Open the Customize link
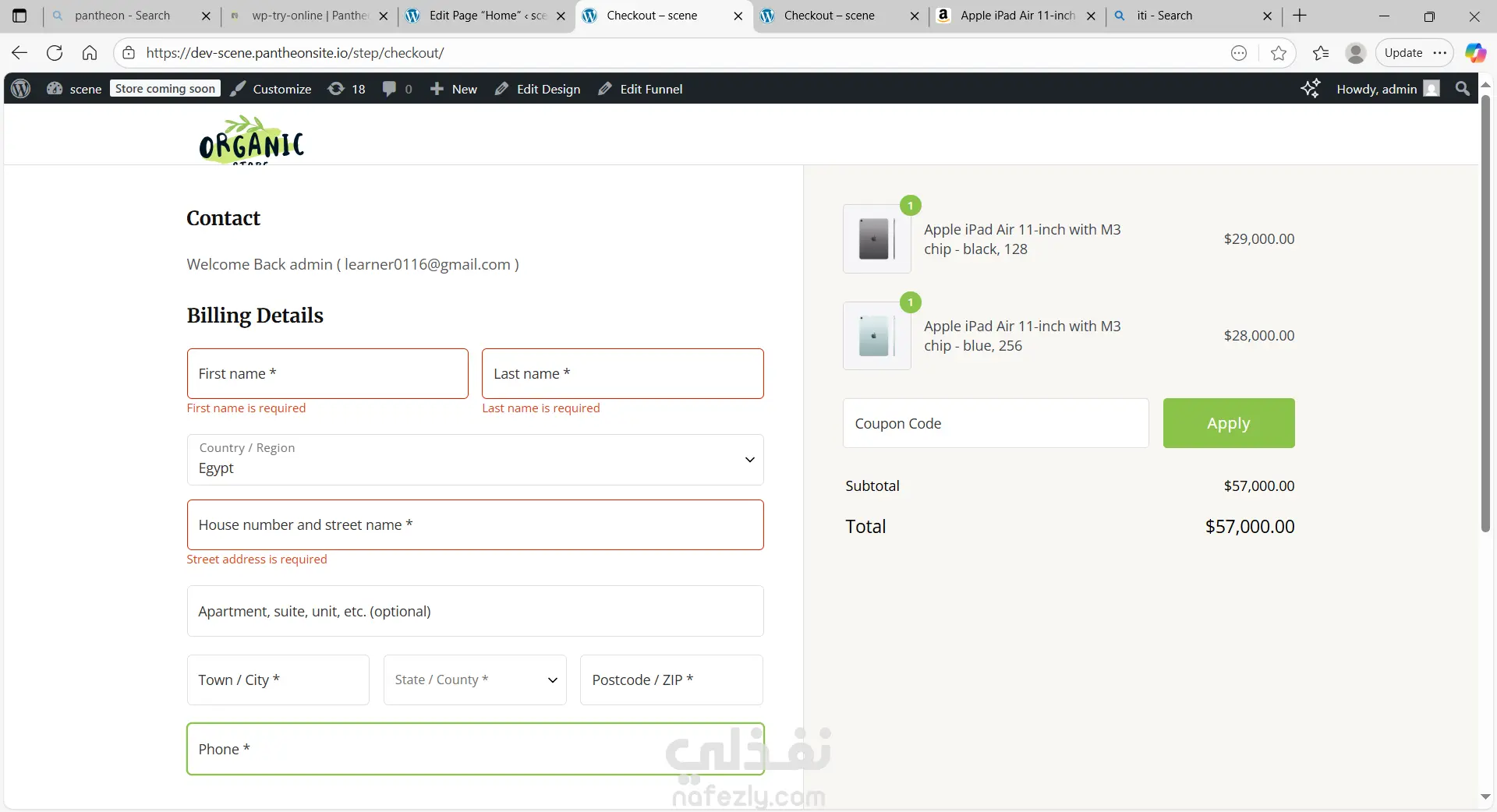Screen dimensions: 1497x812 [x=271, y=89]
